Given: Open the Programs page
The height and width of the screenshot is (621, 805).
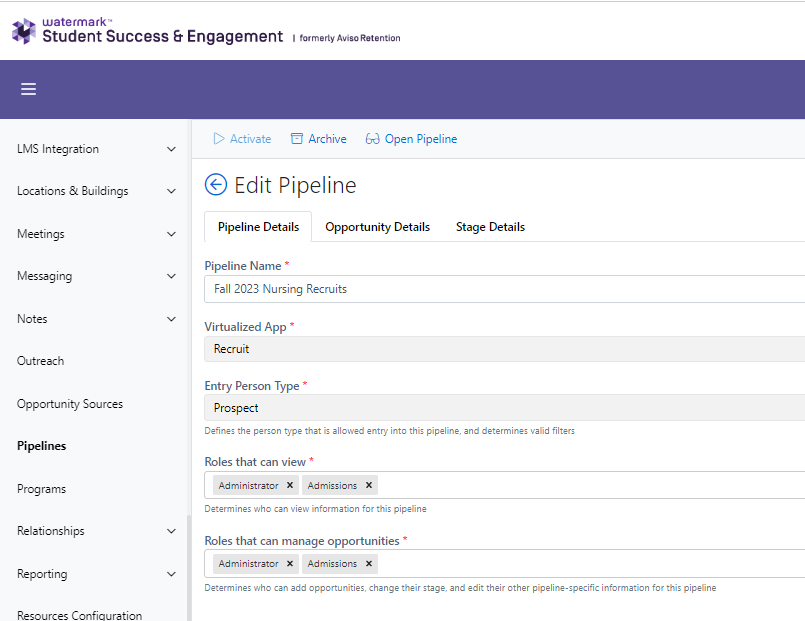Looking at the screenshot, I should click(41, 488).
